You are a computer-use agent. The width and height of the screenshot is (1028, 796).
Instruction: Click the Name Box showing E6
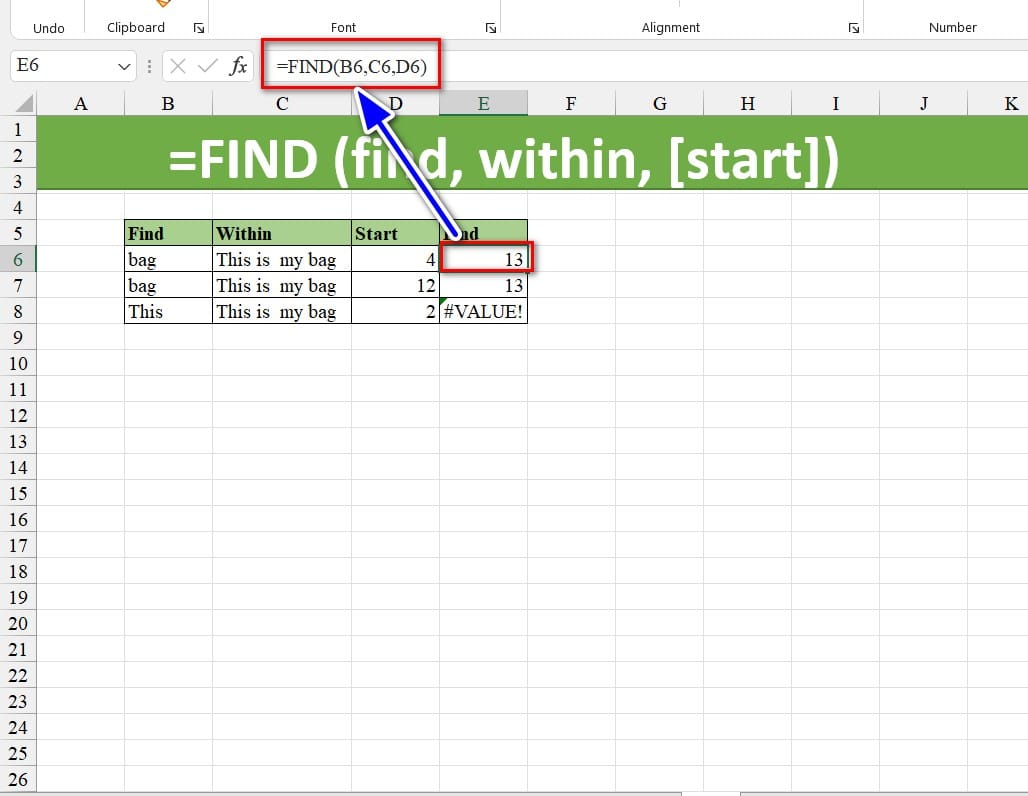click(60, 67)
